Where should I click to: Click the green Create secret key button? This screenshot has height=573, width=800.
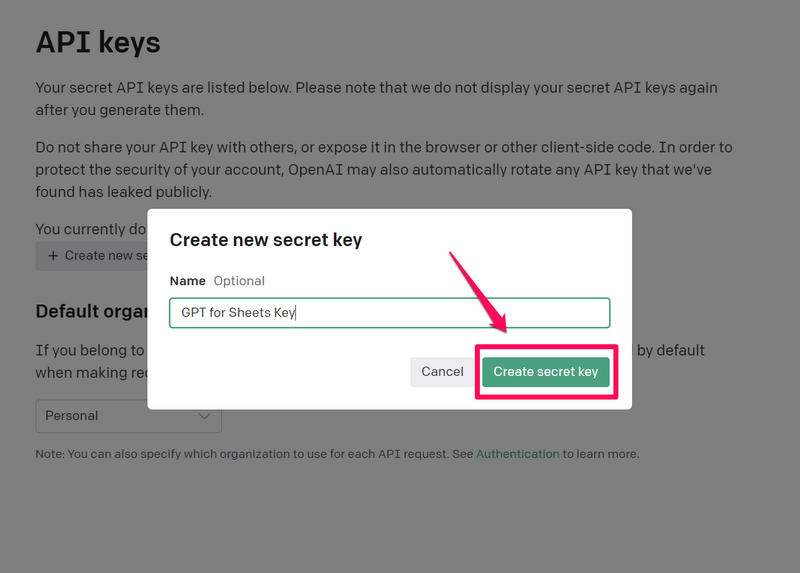tap(545, 372)
